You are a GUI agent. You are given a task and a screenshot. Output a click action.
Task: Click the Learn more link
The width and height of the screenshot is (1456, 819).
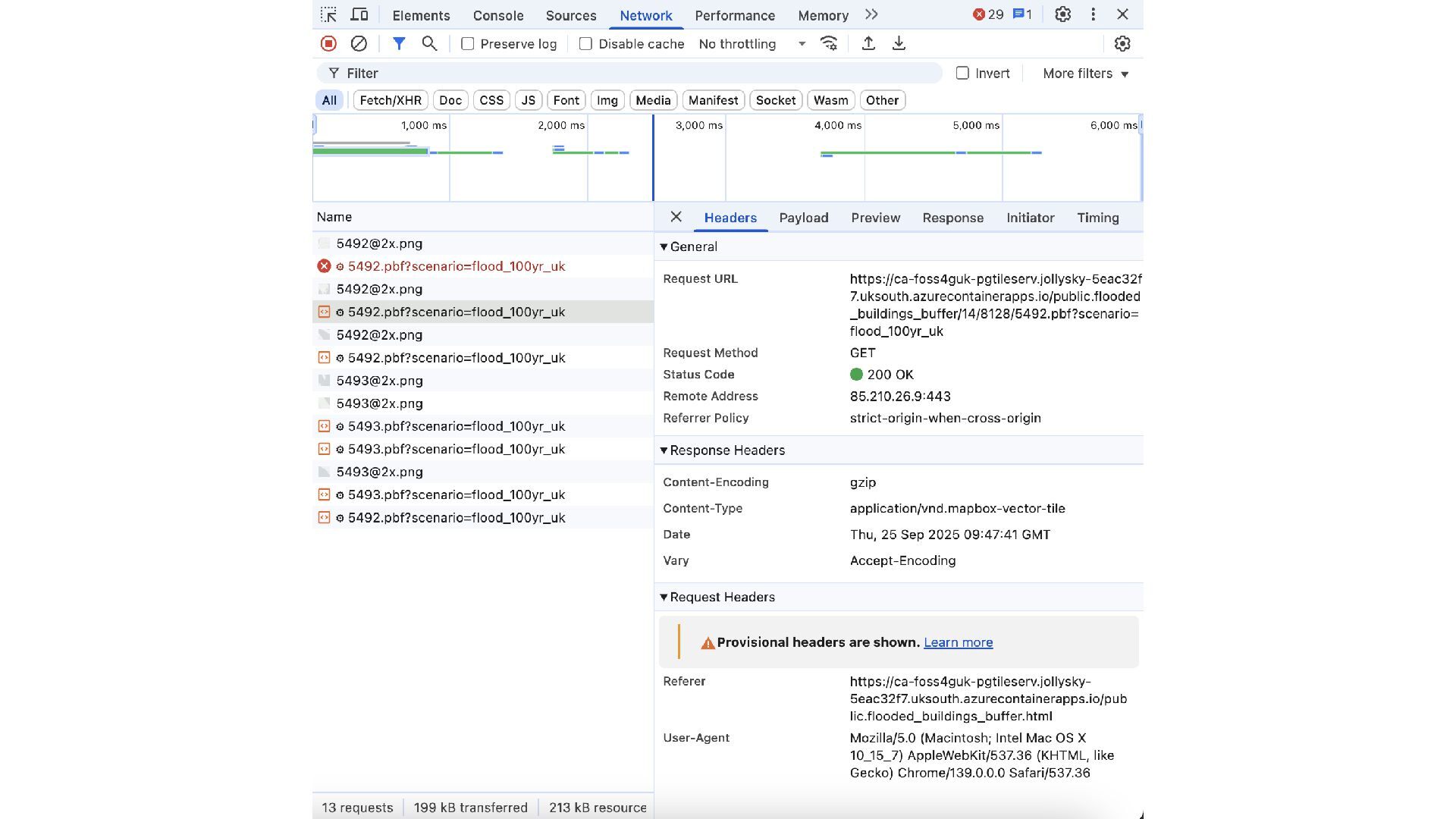(x=958, y=642)
